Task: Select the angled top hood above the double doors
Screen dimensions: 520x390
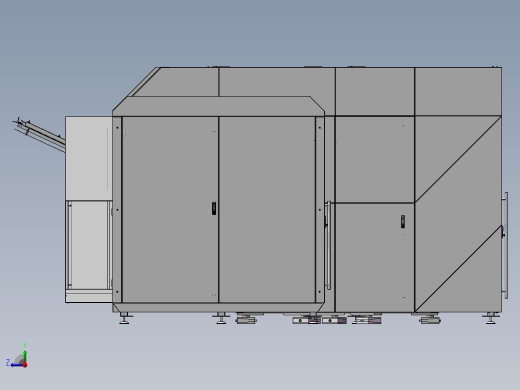Action: pyautogui.click(x=218, y=106)
